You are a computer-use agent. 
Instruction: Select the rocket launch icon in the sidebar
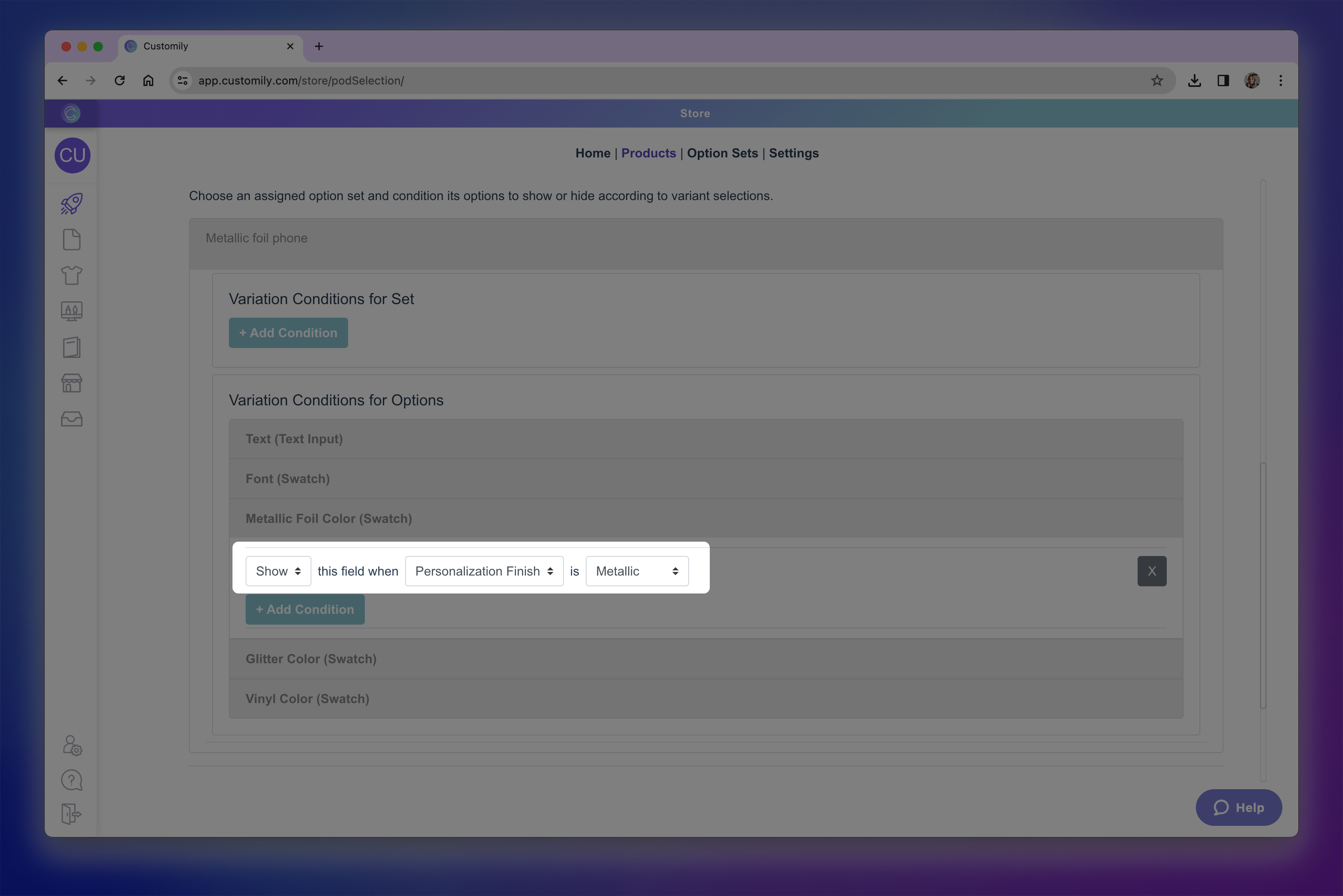point(71,203)
